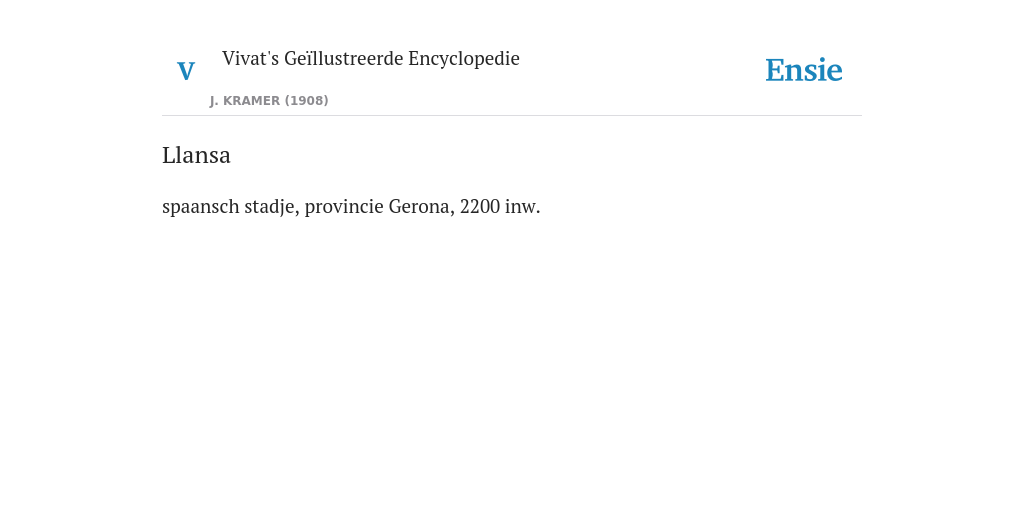Click the word Encyclopedie in the title

(464, 59)
